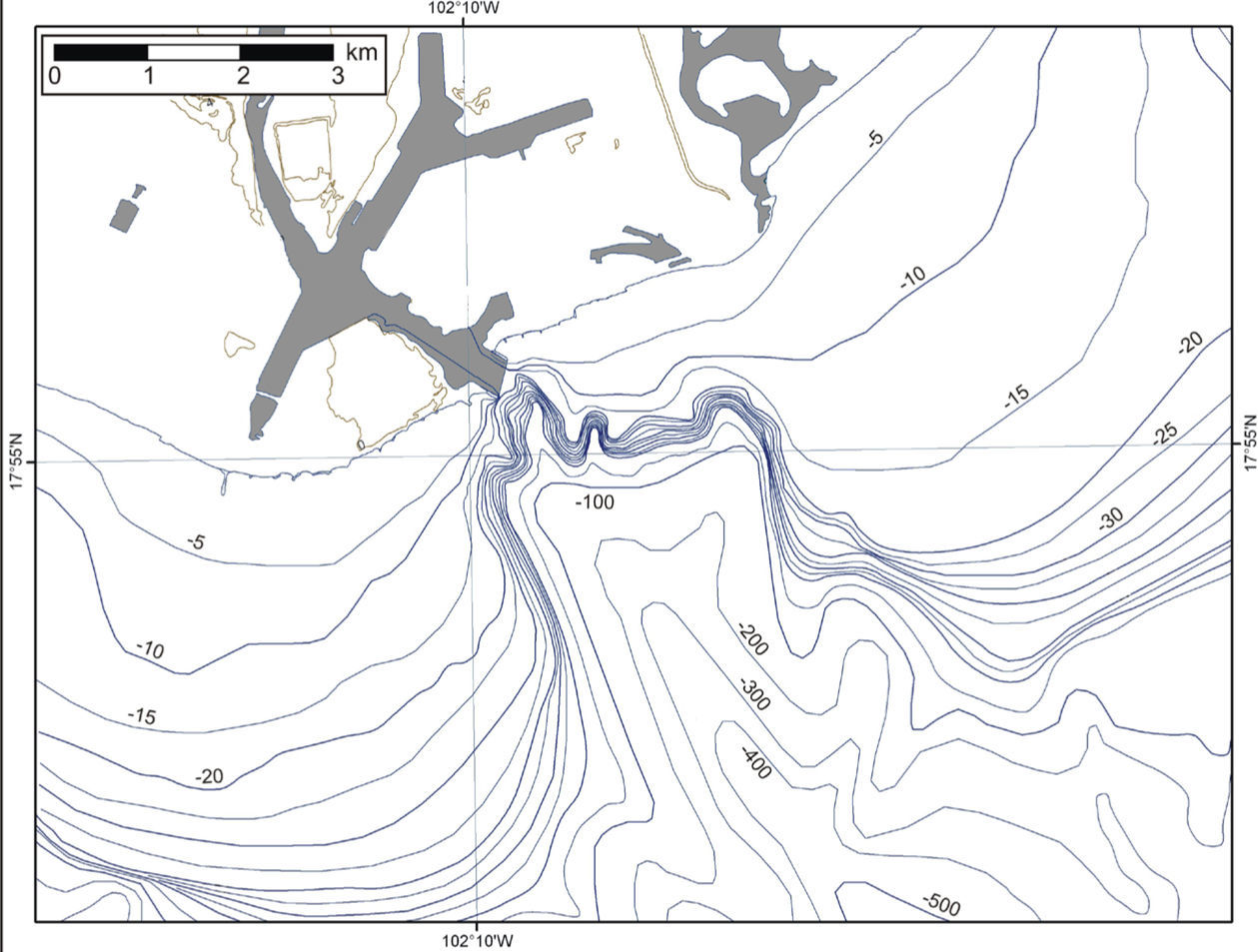Click the right 17°55'N latitude label
1258x952 pixels.
tap(1247, 444)
